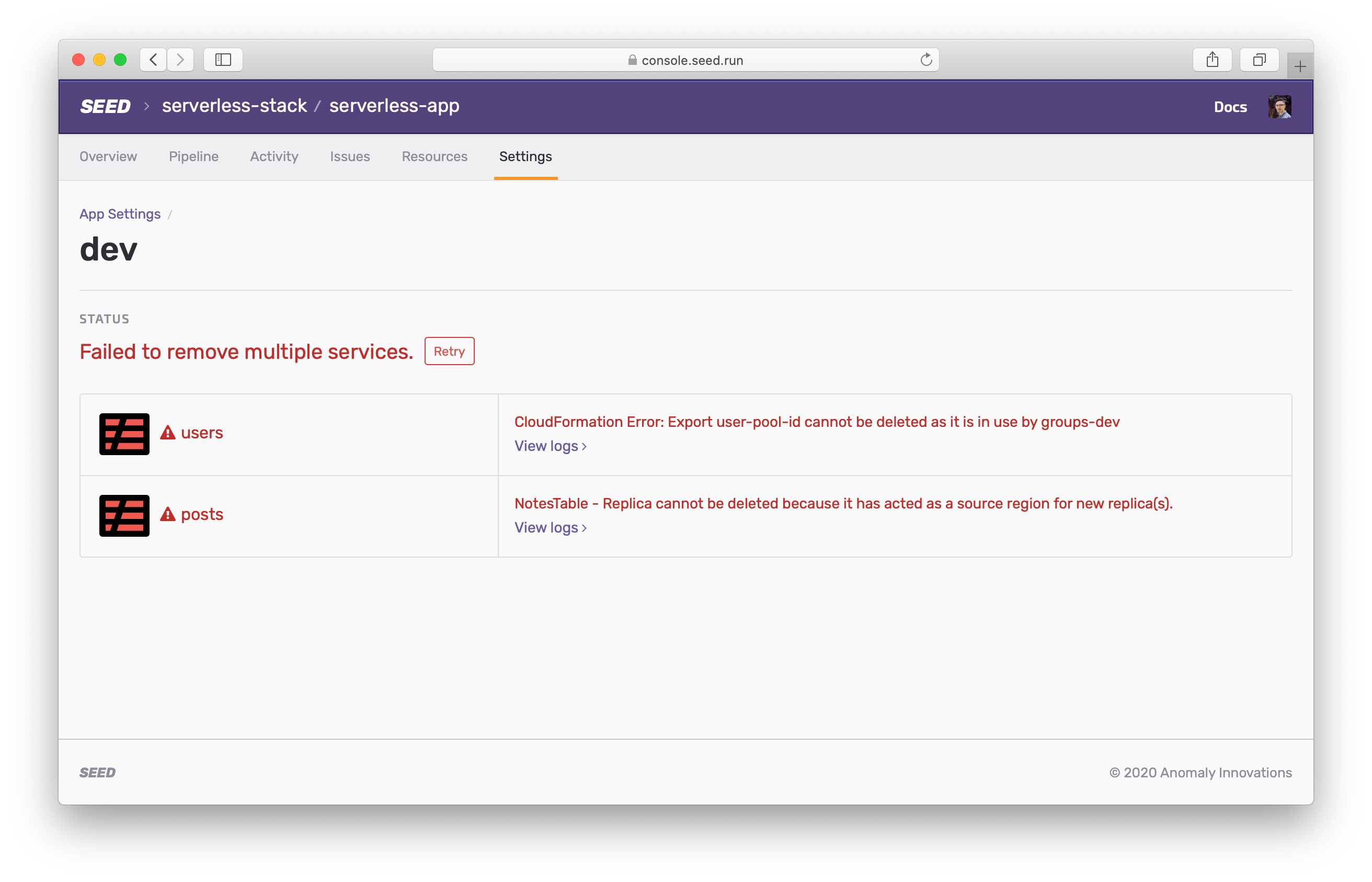Click the posts service stack icon
This screenshot has height=882, width=1372.
coord(124,515)
